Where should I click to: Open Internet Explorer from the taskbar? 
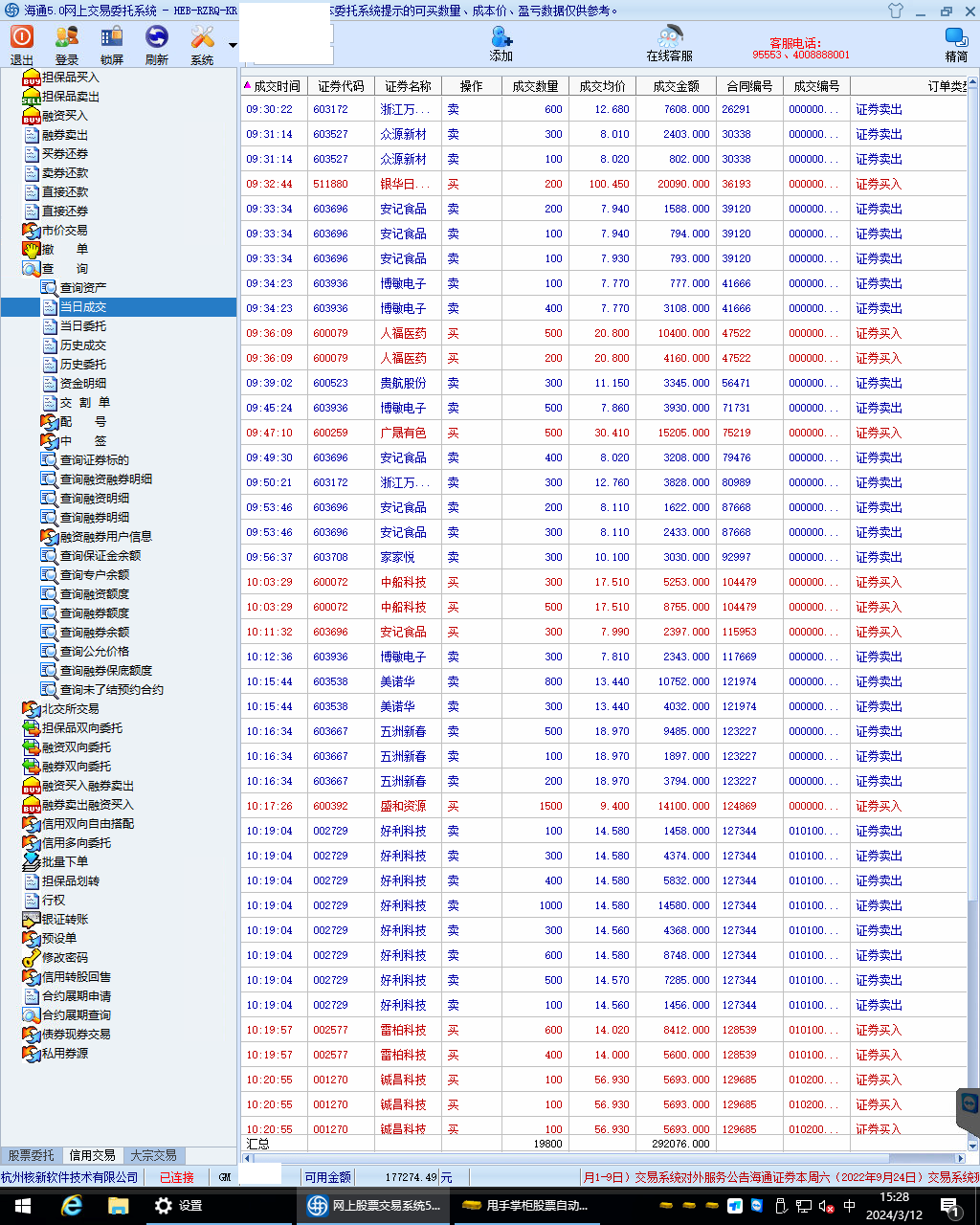[72, 1206]
